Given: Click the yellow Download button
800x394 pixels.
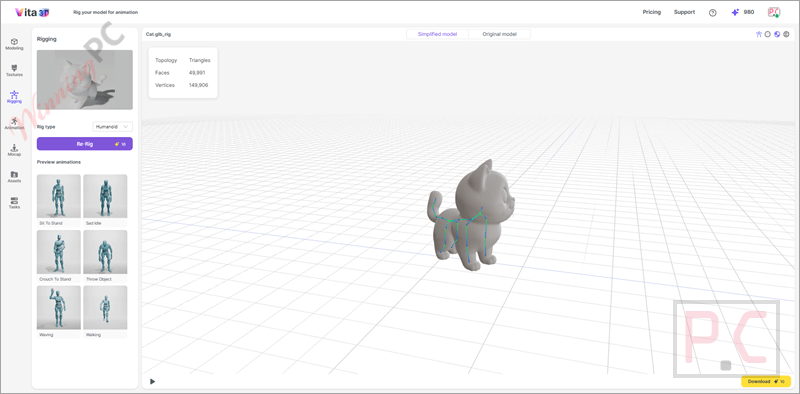Looking at the screenshot, I should coord(766,381).
